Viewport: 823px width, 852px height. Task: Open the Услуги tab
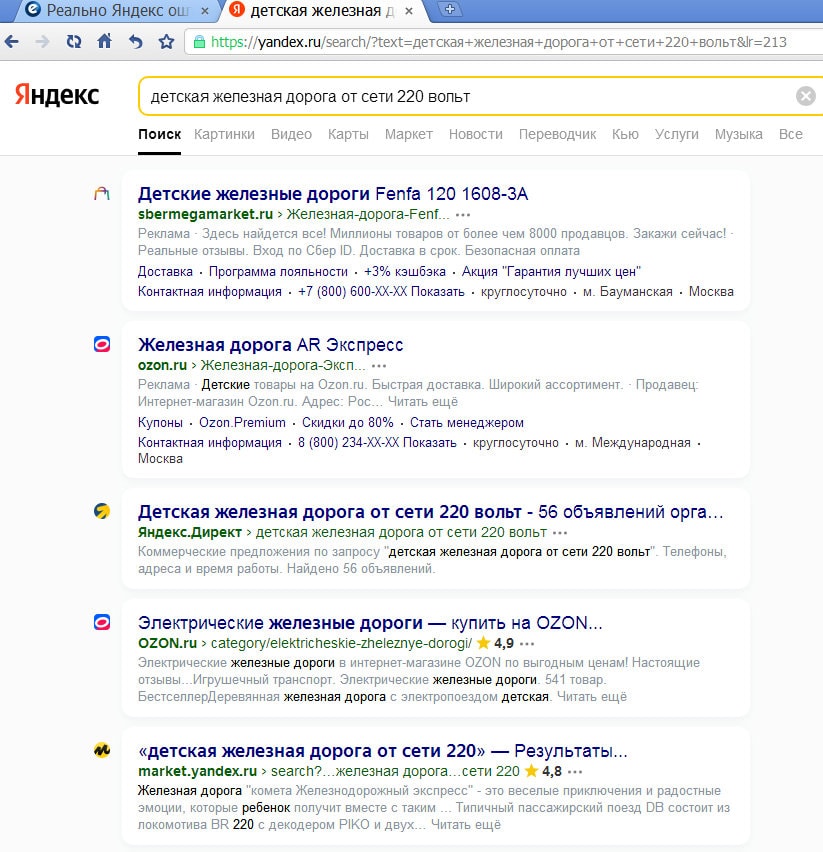(676, 134)
